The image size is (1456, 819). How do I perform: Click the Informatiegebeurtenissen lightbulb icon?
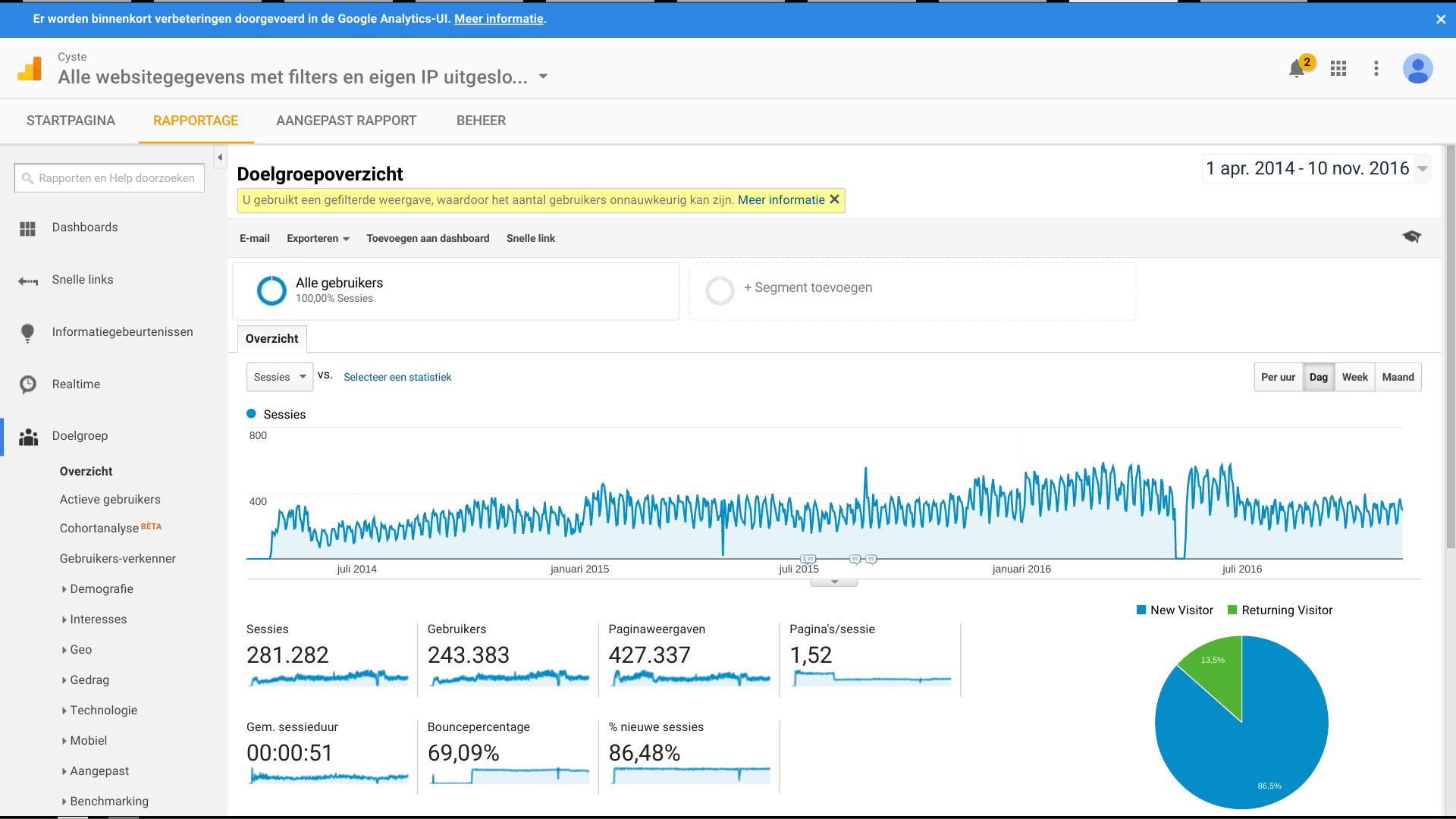pos(28,333)
